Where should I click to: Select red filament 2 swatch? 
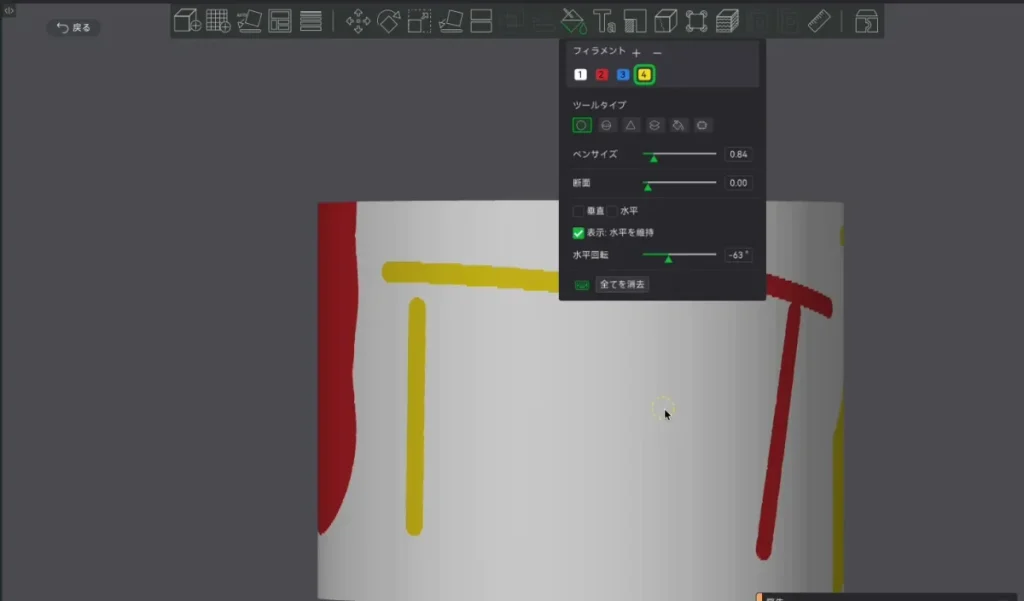pos(601,74)
